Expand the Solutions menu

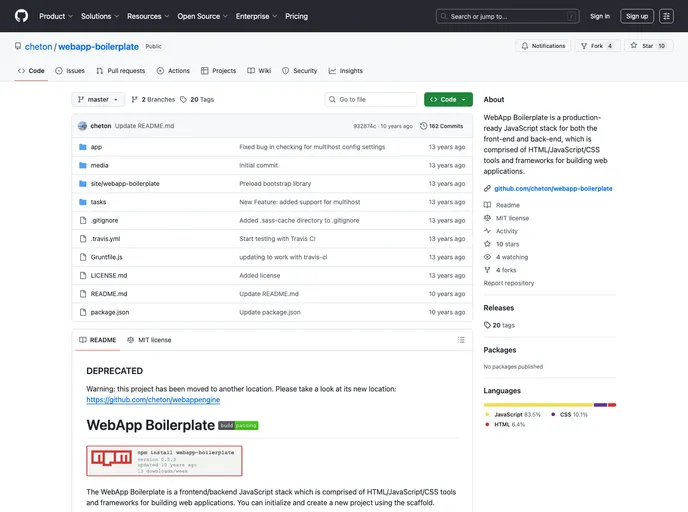100,16
